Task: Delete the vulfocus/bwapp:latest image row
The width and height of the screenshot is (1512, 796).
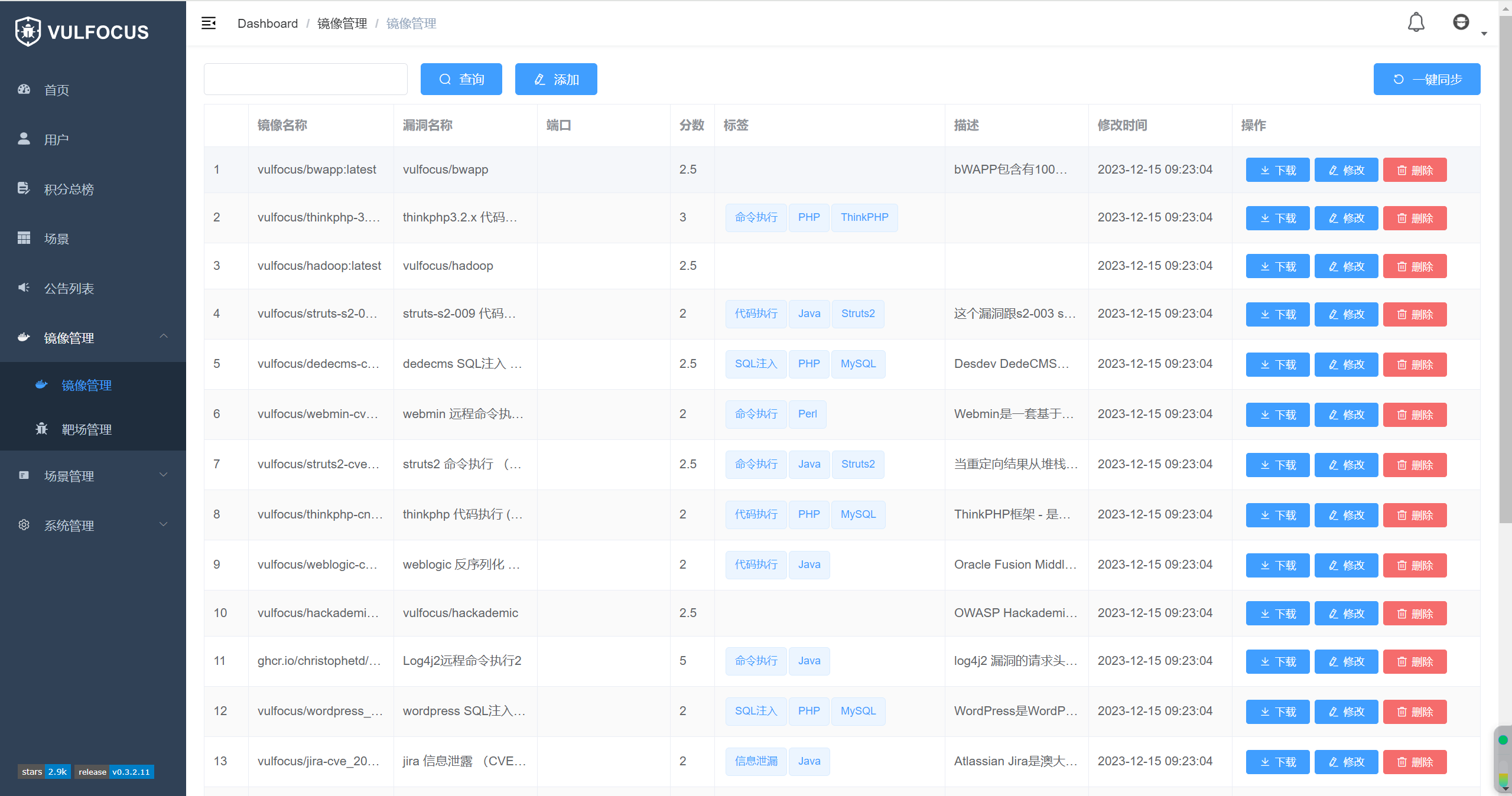Action: tap(1415, 171)
